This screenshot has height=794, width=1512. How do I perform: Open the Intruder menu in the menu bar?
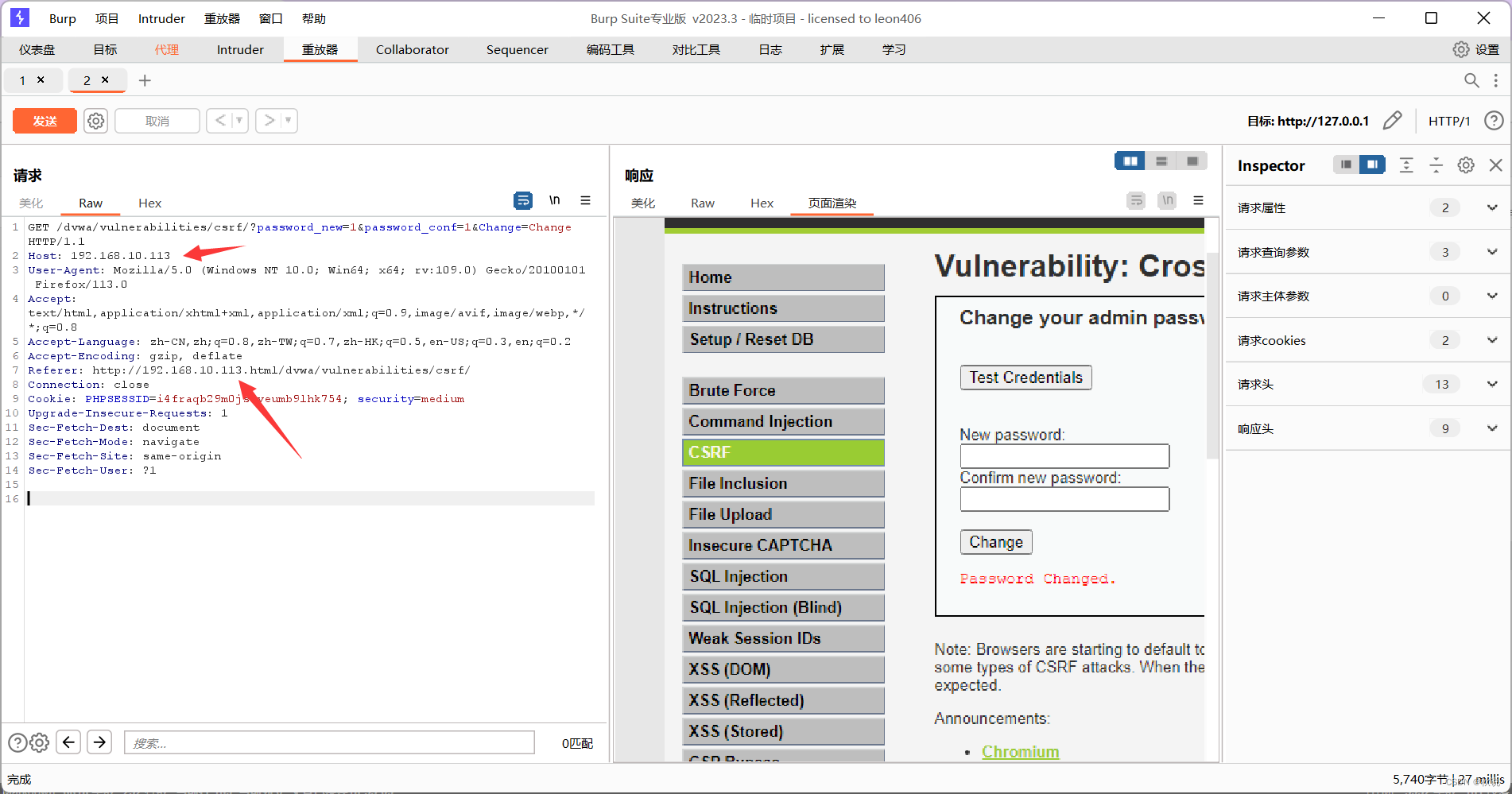pos(161,18)
